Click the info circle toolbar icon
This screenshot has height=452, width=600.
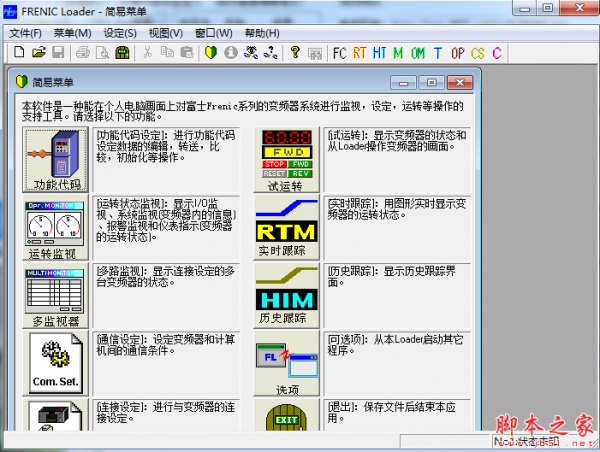coord(231,52)
